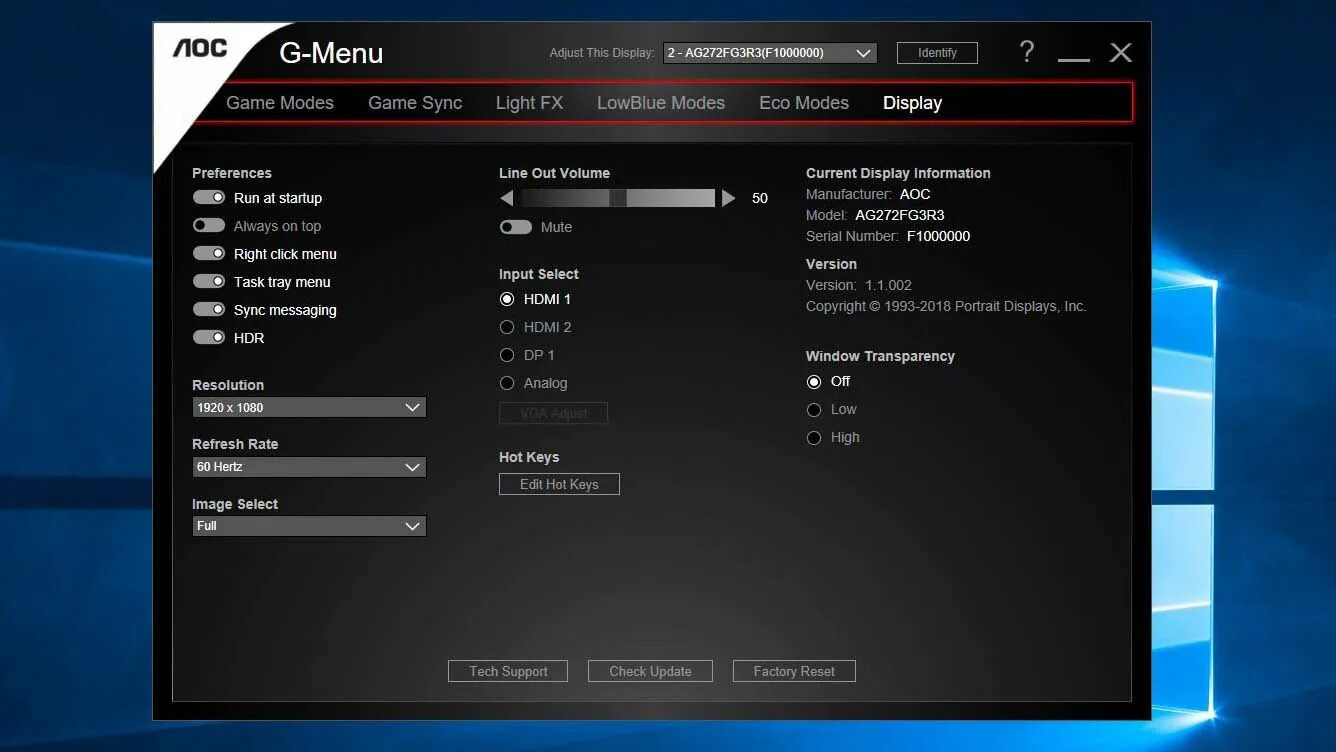Set window transparency to Low
This screenshot has width=1336, height=752.
pos(814,409)
